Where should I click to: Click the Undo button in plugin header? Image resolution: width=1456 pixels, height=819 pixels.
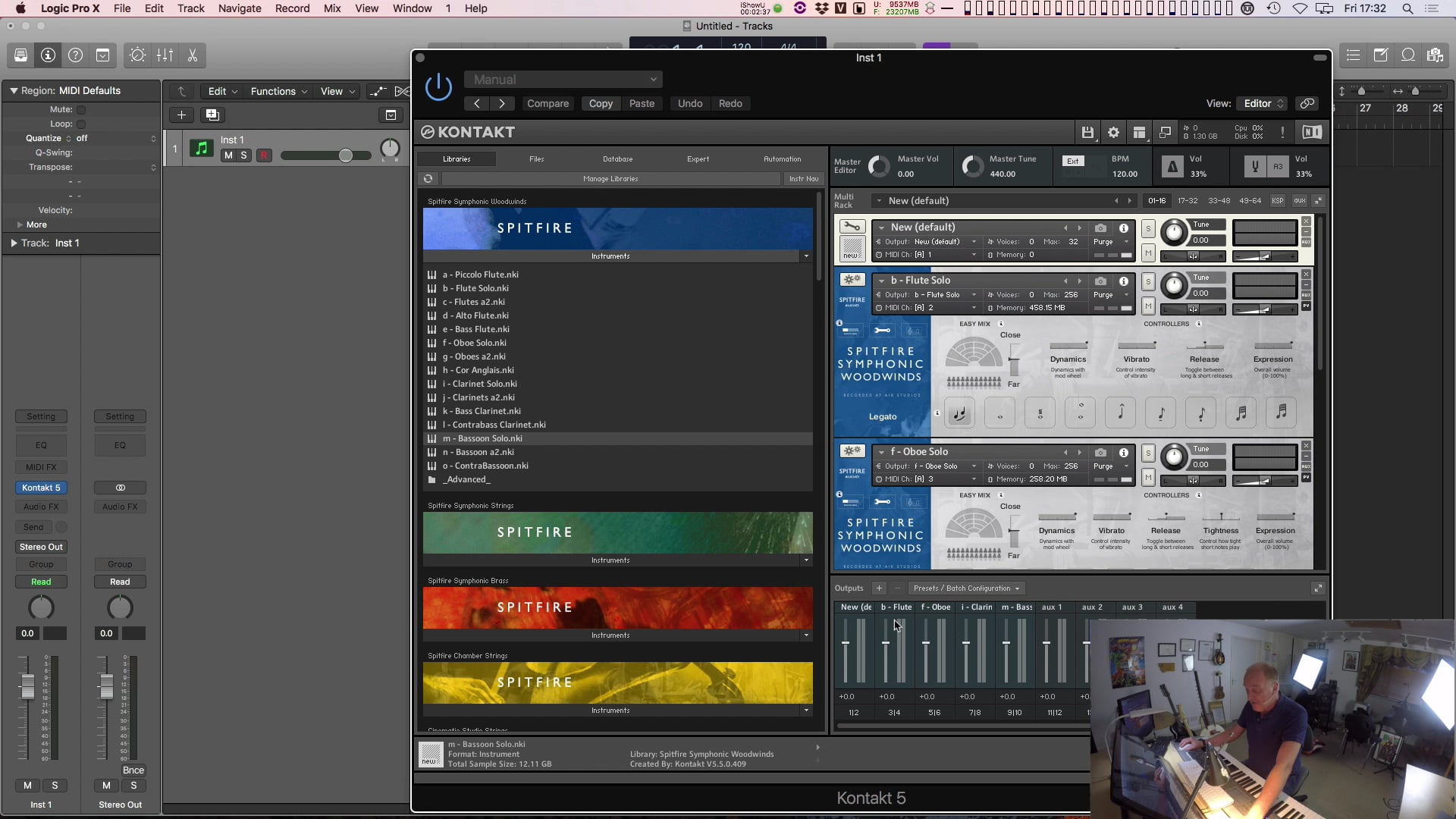690,104
